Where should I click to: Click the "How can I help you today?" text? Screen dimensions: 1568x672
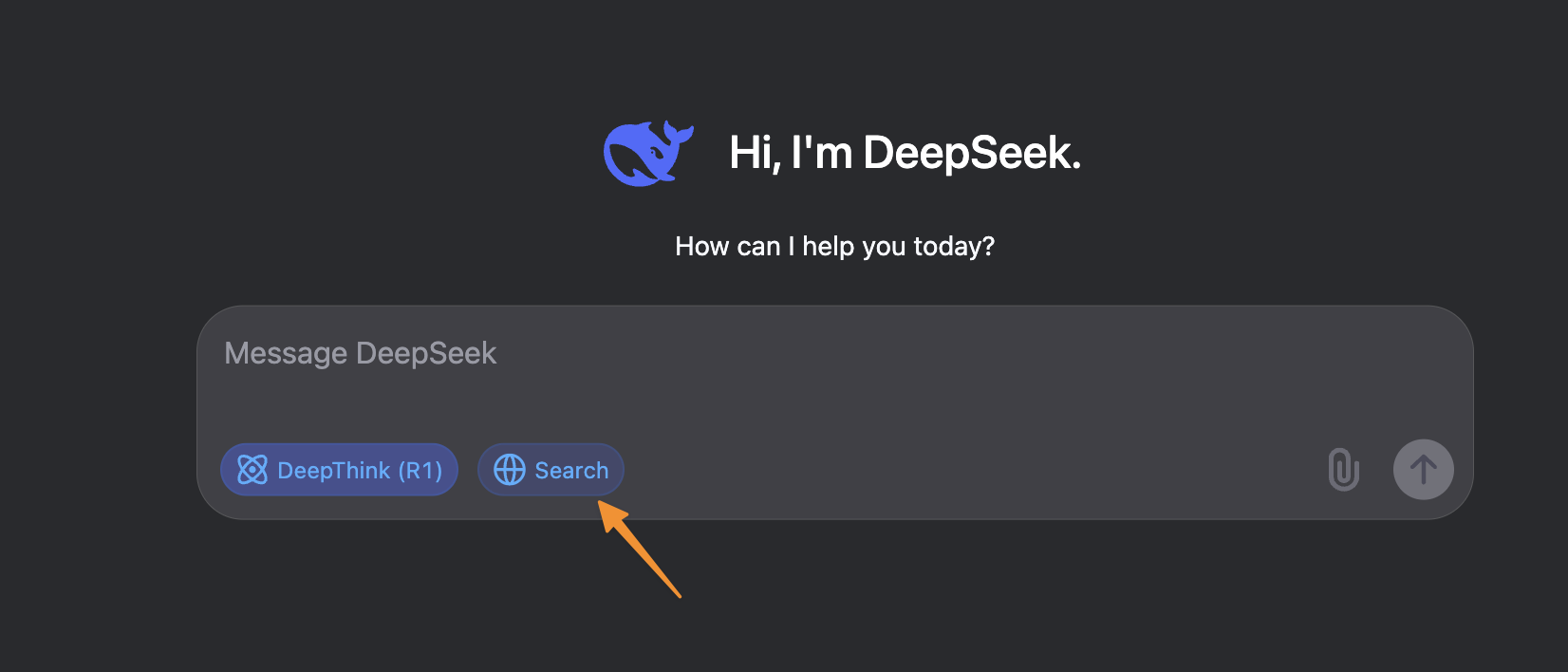click(834, 247)
